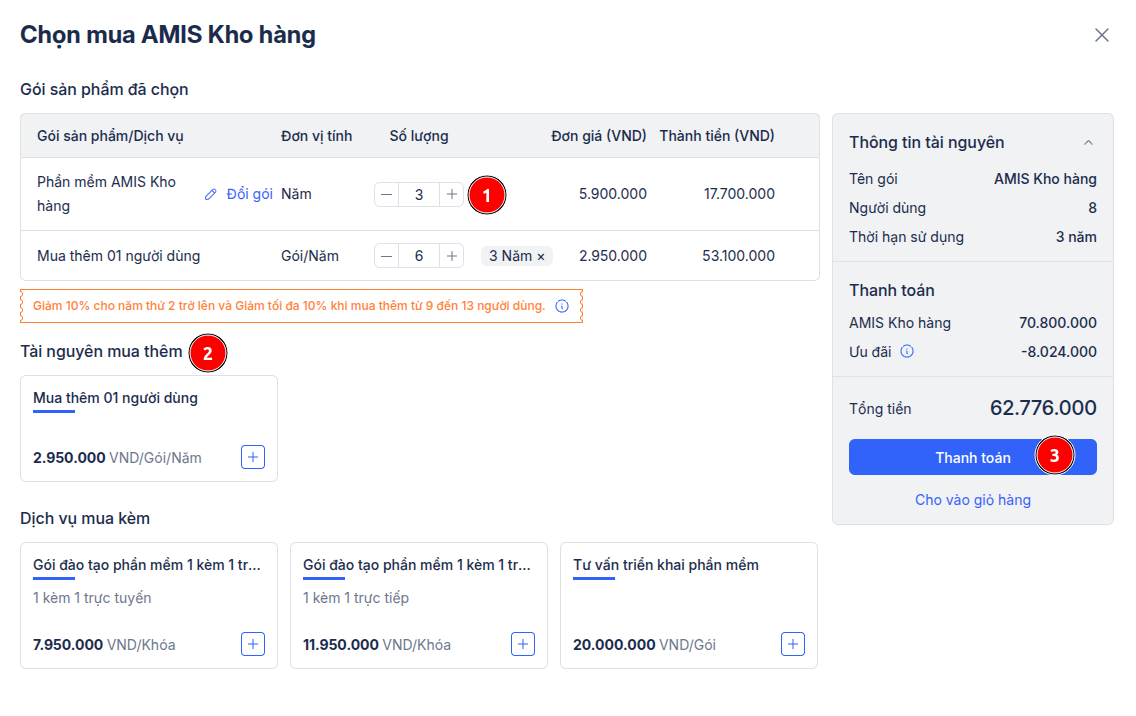Click the 2.950.000 unit price in the table
1136x716 pixels.
click(613, 256)
